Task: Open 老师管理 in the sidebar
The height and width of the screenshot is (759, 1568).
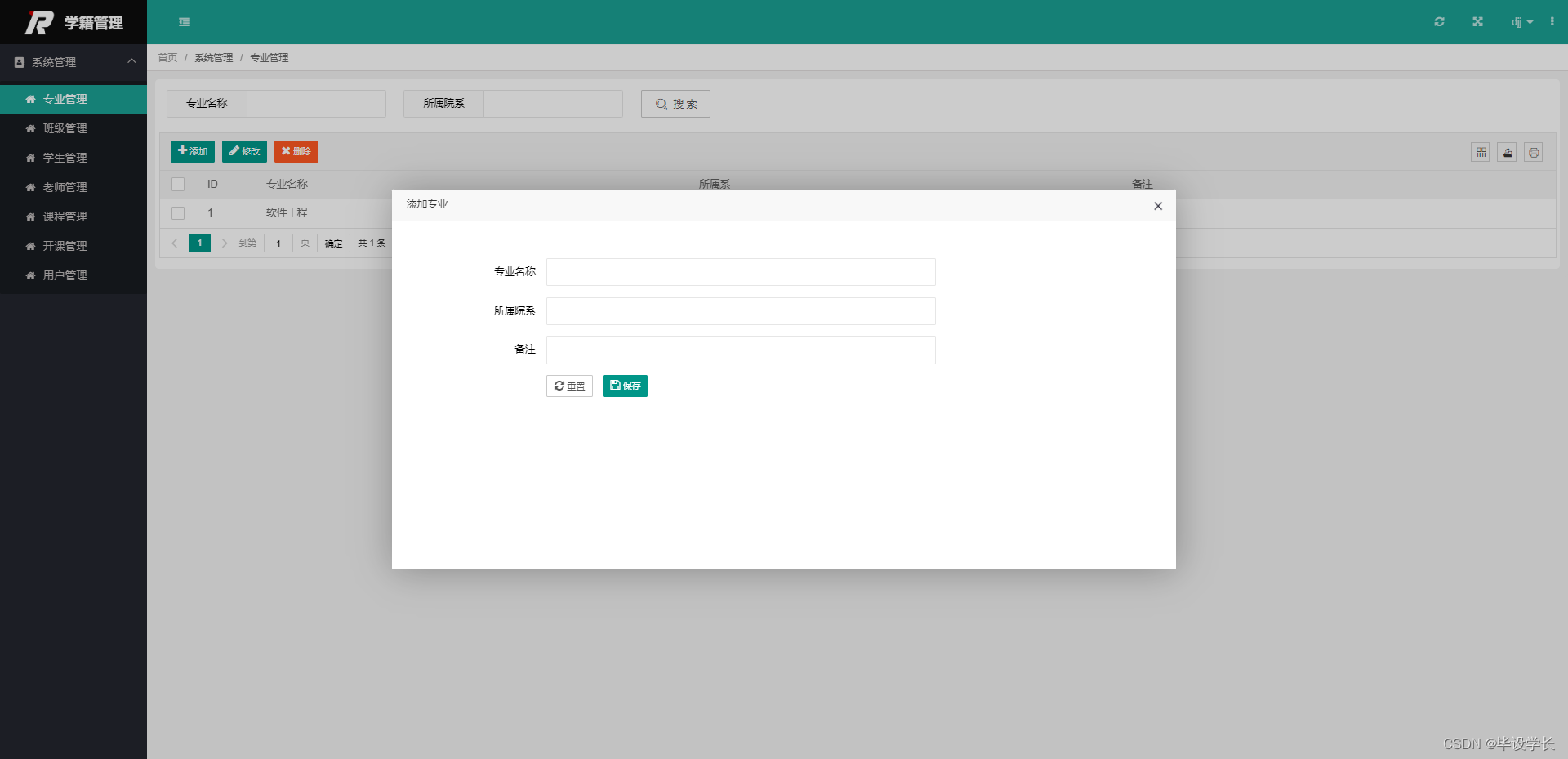Action: pos(73,187)
